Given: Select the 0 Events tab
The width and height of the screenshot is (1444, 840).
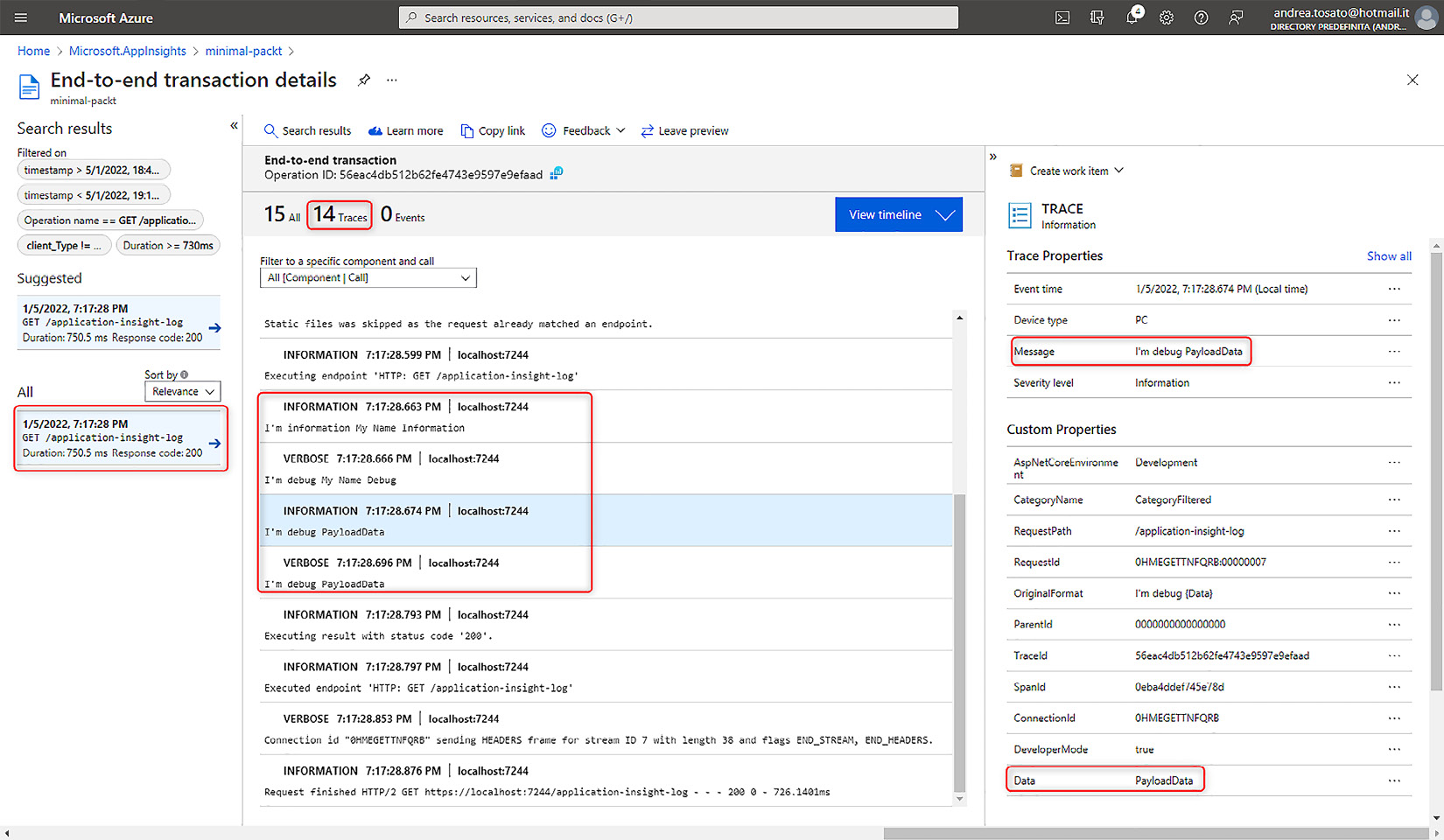Looking at the screenshot, I should (x=403, y=214).
